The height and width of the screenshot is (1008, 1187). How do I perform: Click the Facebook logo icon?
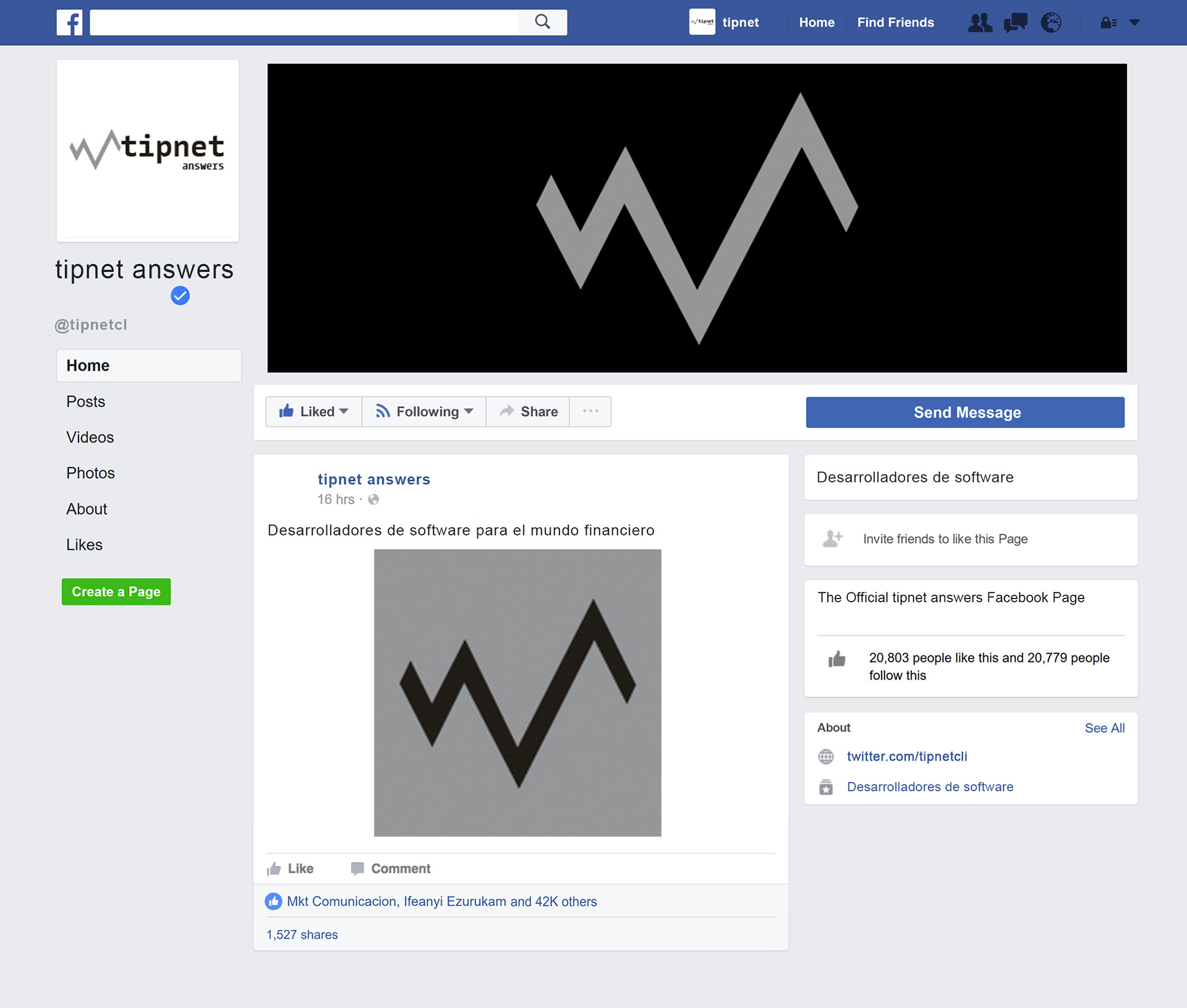click(x=69, y=23)
